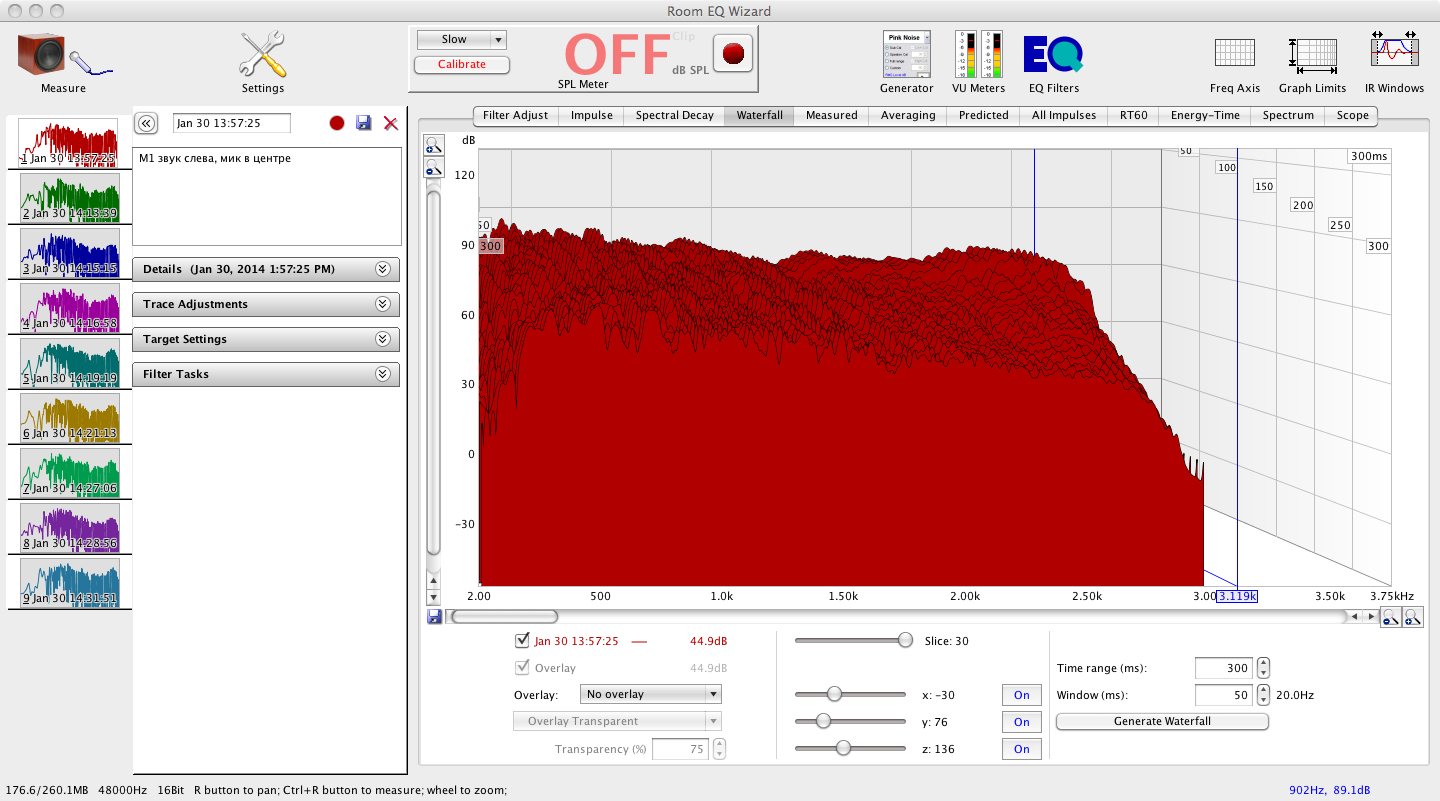Open the No overlay dropdown
Viewport: 1440px width, 801px height.
(650, 694)
